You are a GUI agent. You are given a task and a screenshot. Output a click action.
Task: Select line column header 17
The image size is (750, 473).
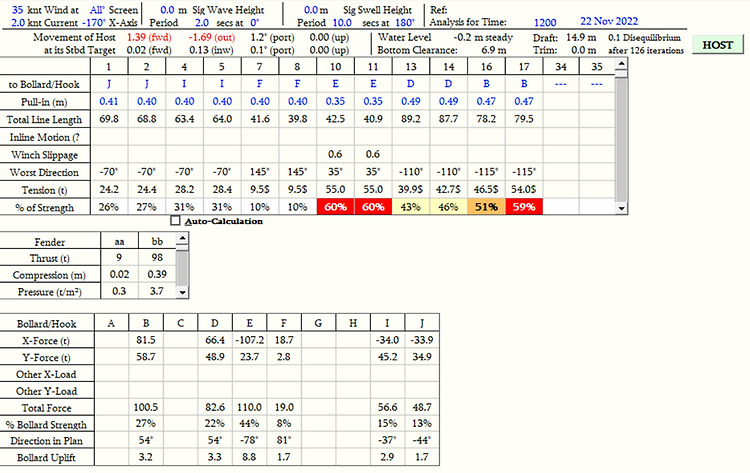pyautogui.click(x=524, y=67)
